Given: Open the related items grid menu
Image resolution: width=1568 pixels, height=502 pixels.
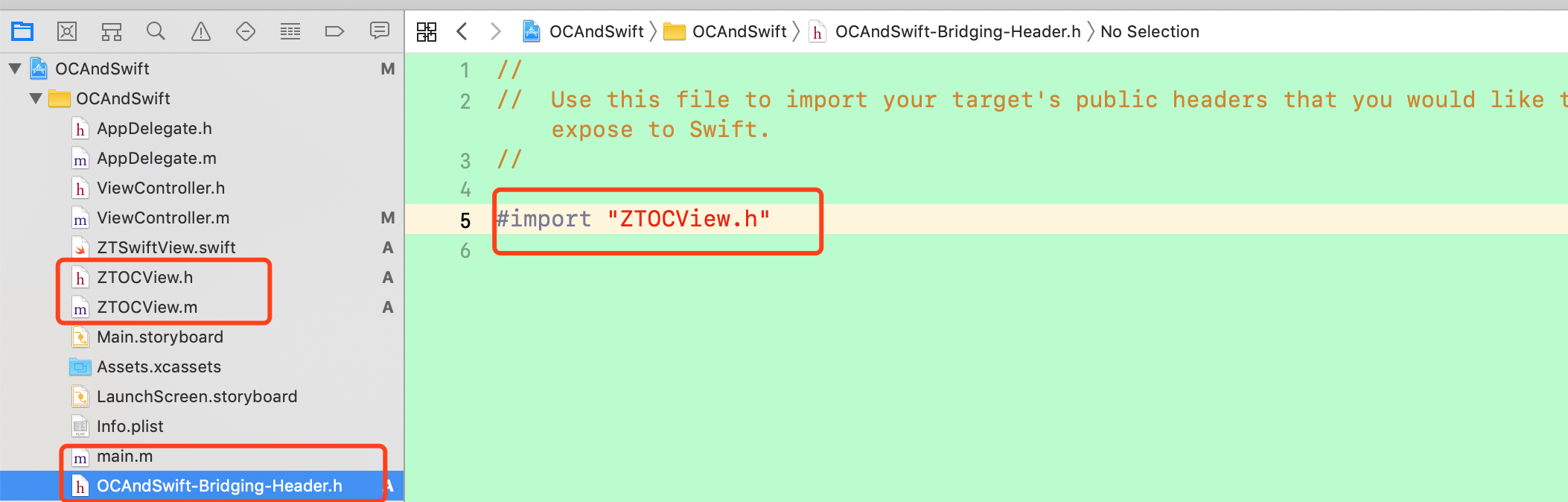Looking at the screenshot, I should coord(427,31).
